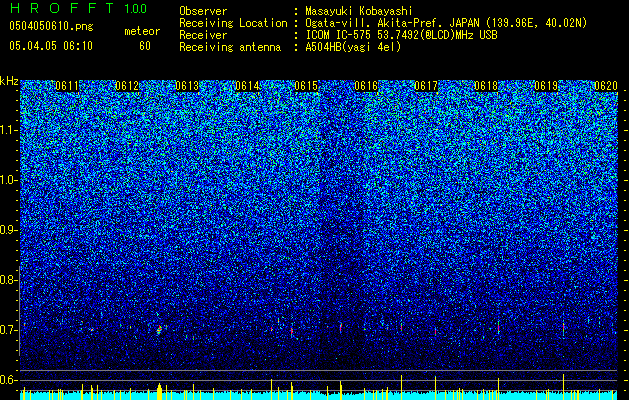629x400 pixels.
Task: Click the meteor count value 60
Action: [x=145, y=46]
